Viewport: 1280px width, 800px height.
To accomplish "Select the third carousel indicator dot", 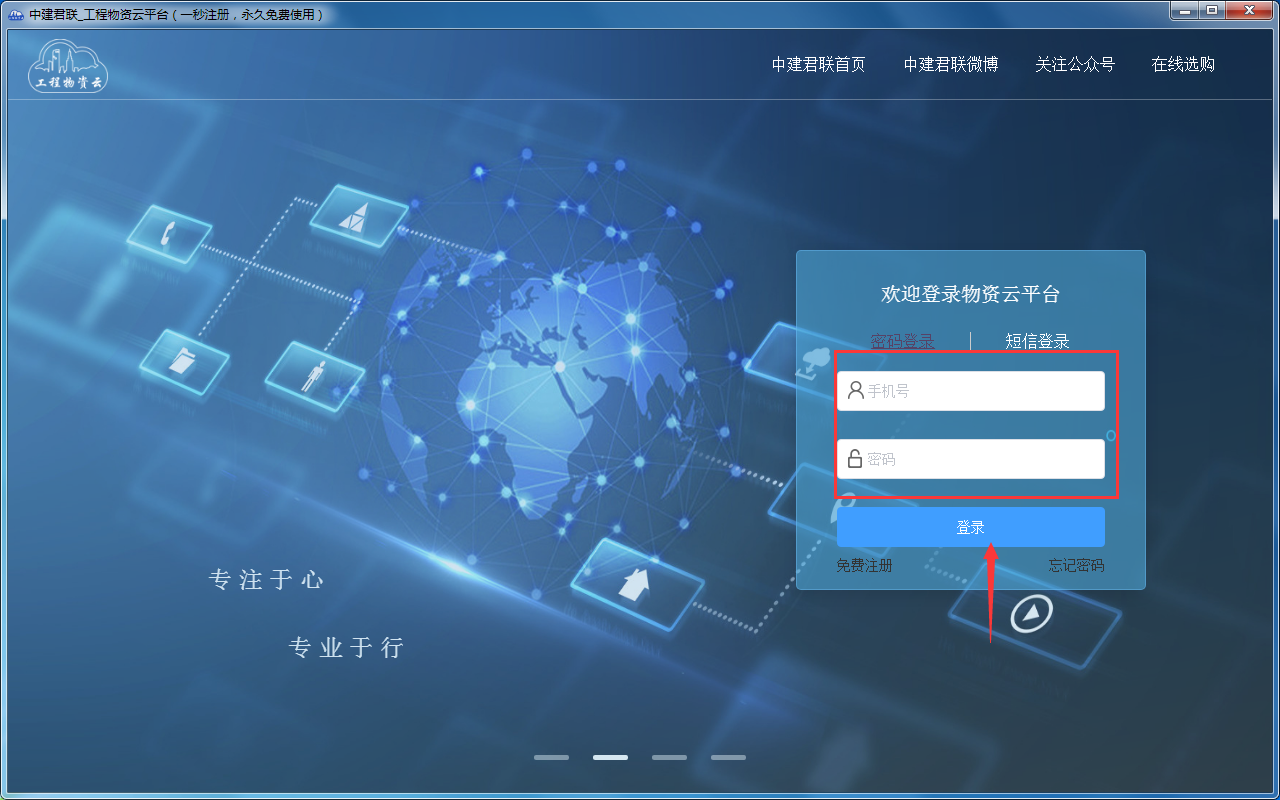I will tap(669, 757).
